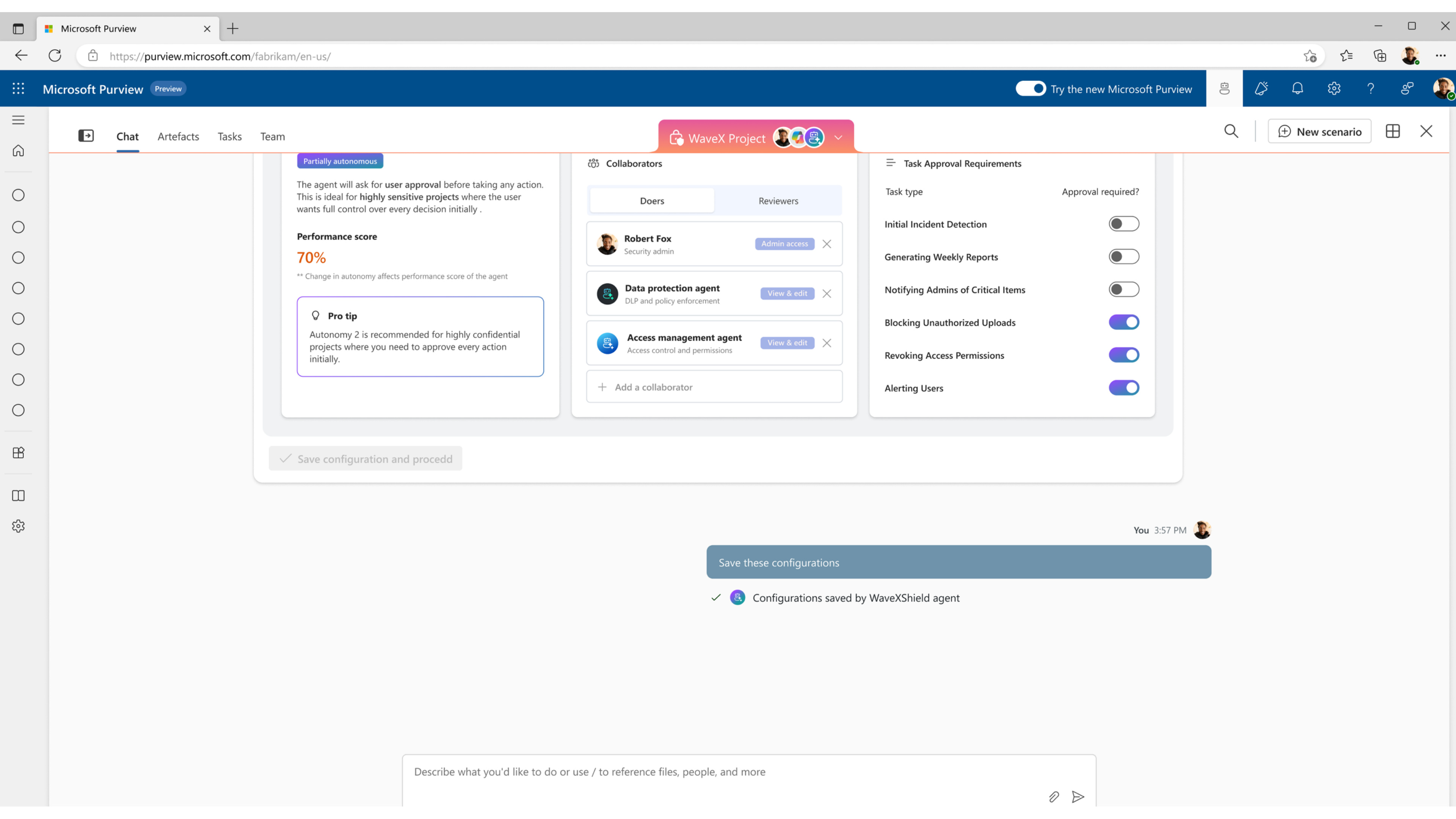Image resolution: width=1456 pixels, height=819 pixels.
Task: Open a new browser tab
Action: pos(232,28)
